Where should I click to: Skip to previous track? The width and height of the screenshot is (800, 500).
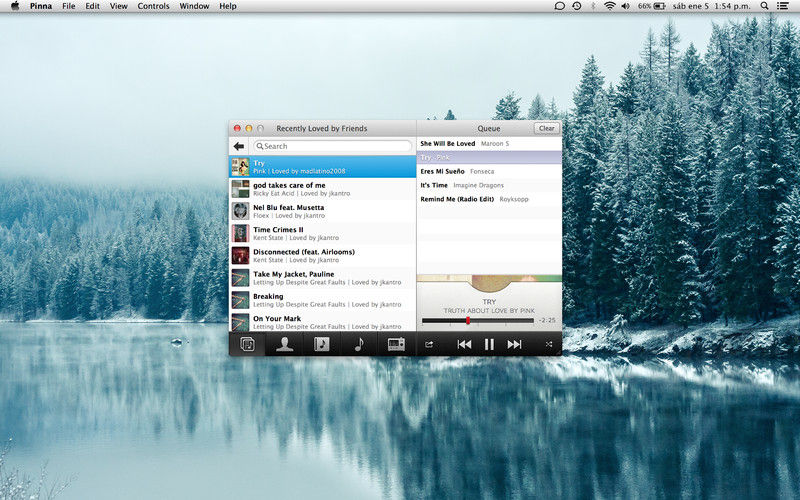[464, 344]
